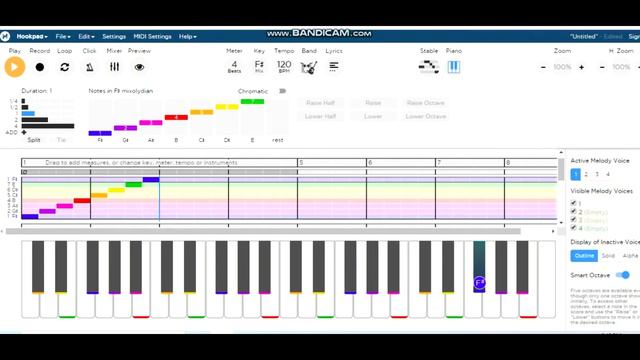Click the Raise Half button
This screenshot has height=360, width=640.
[320, 103]
